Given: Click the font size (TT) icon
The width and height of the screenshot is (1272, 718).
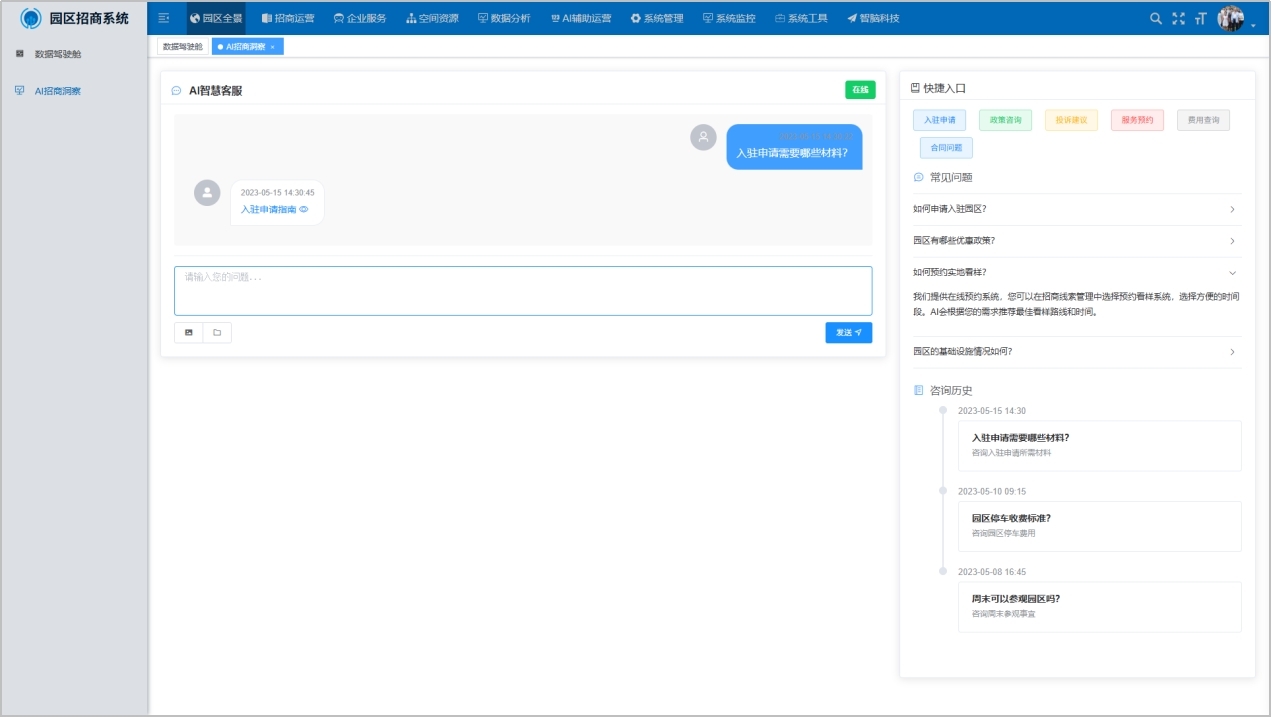Looking at the screenshot, I should pos(1202,17).
